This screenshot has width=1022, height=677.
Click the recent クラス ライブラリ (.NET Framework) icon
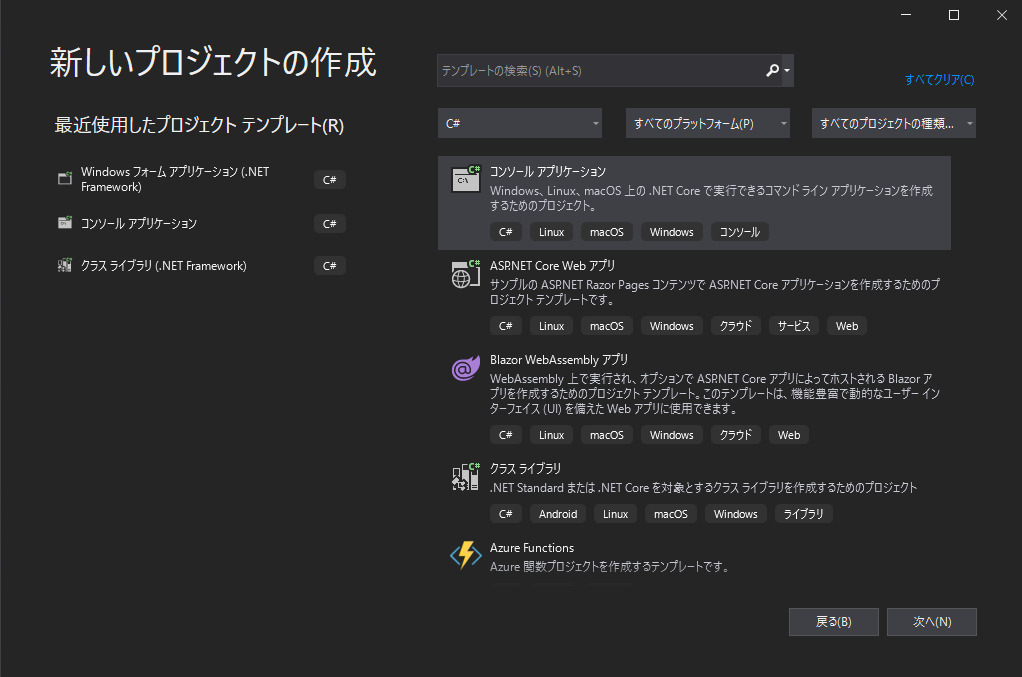[66, 265]
